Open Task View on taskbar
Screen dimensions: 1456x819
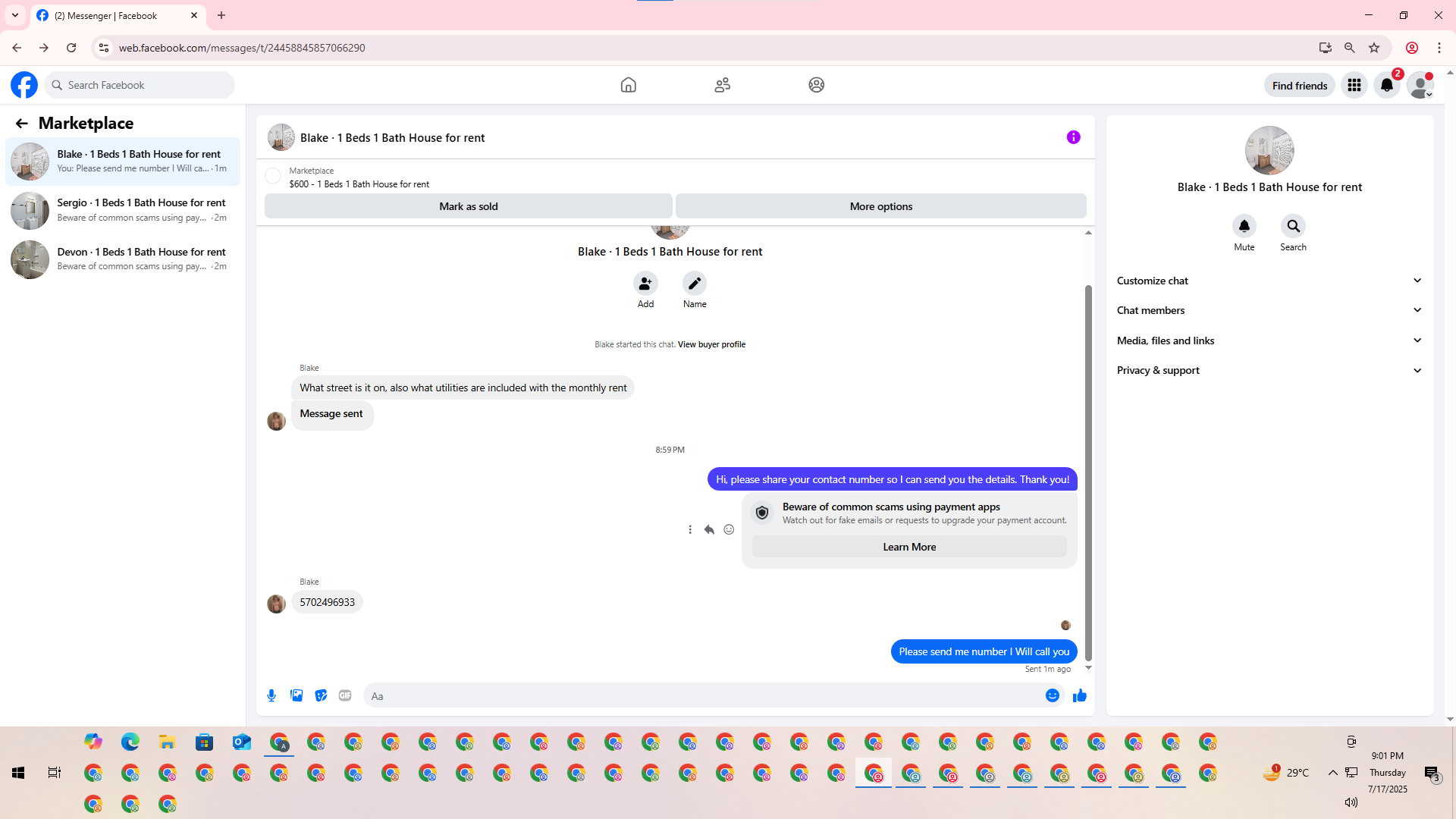tap(55, 773)
